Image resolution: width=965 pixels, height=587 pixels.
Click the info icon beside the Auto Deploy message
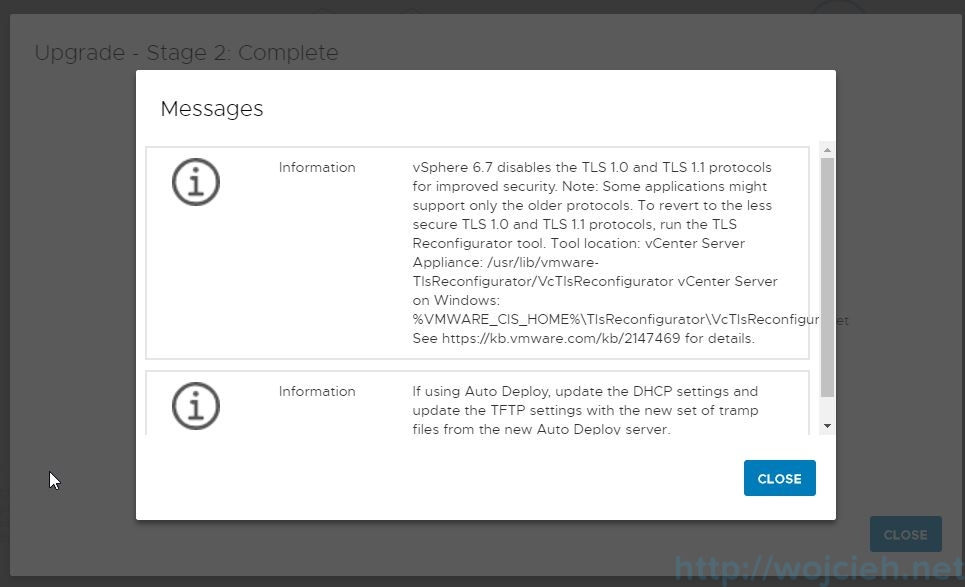(195, 406)
